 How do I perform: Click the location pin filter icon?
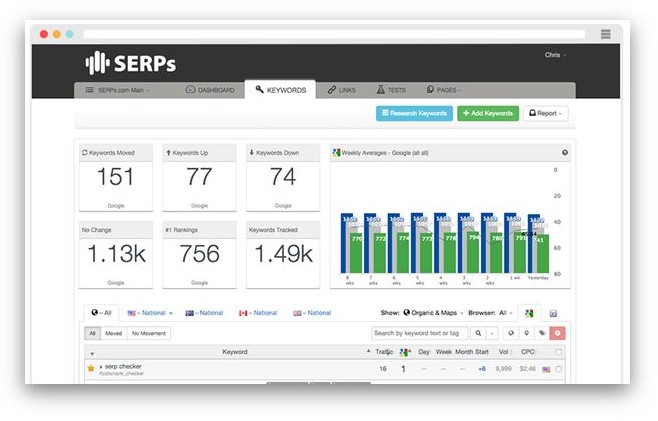click(x=526, y=333)
